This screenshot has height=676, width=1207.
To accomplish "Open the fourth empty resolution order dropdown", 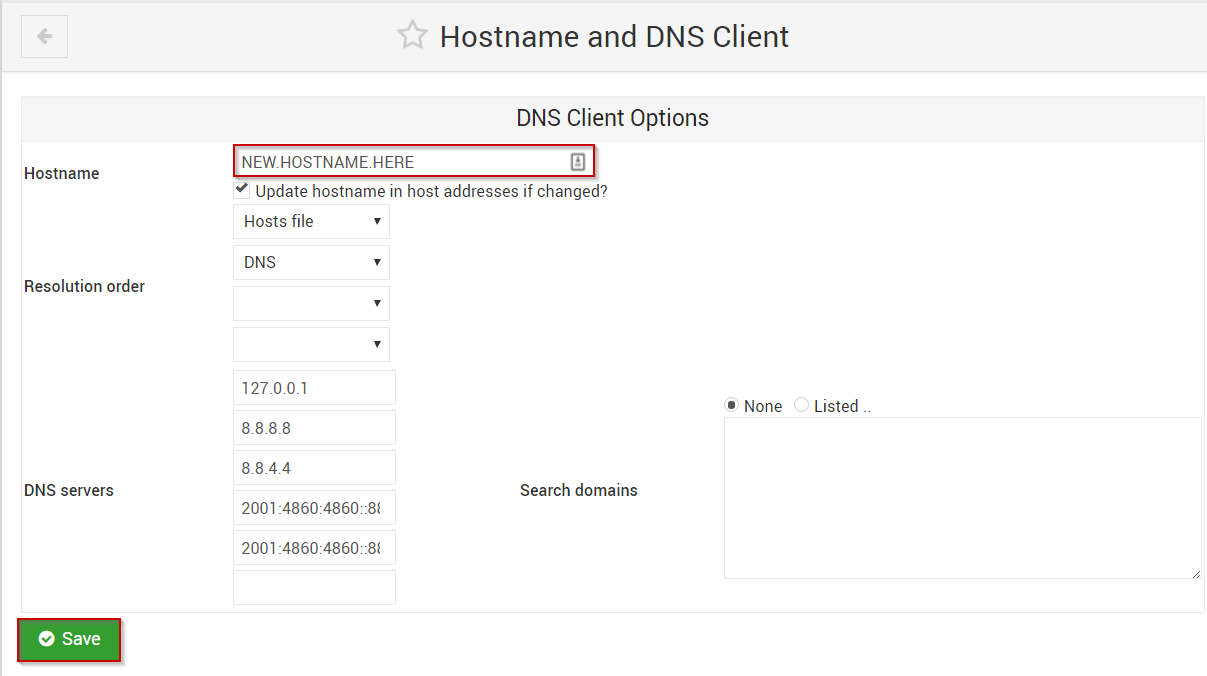I will point(310,344).
